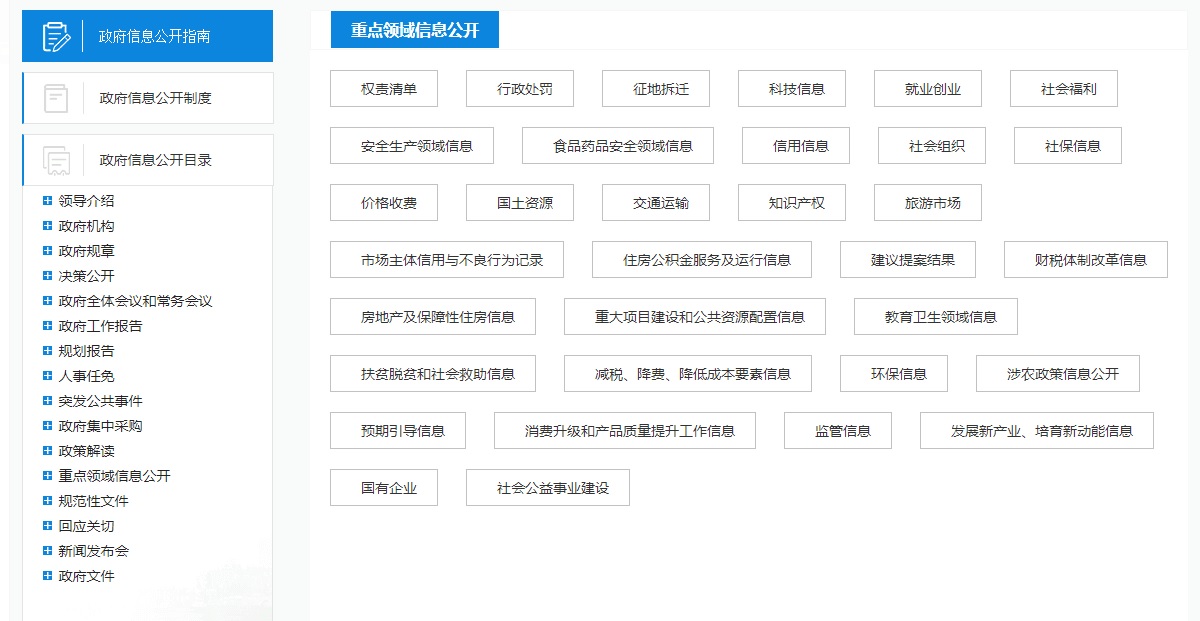Click the 政府信息公开制度 document icon
The height and width of the screenshot is (621, 1200).
click(56, 98)
